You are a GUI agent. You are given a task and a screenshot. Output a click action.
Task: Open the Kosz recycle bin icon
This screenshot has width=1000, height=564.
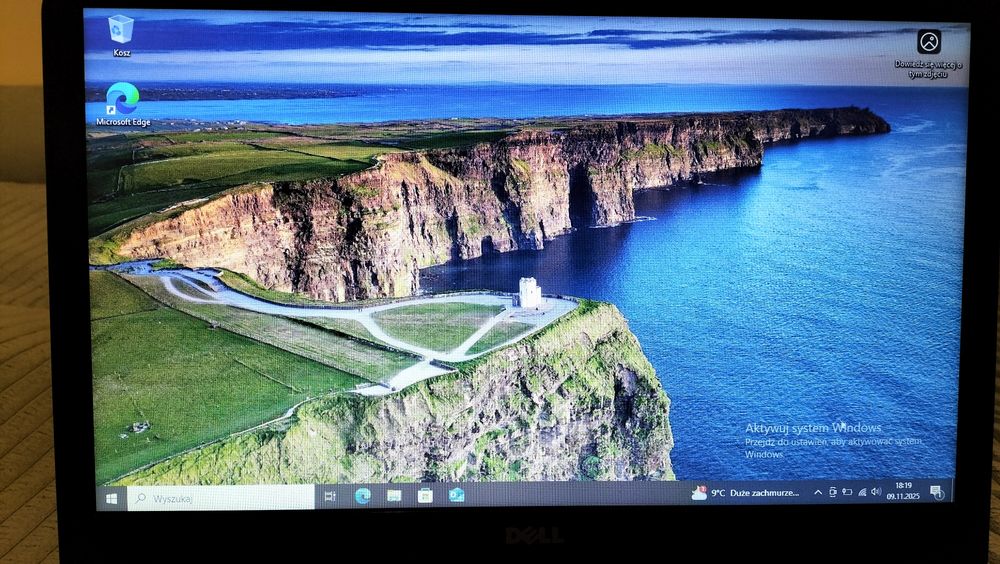[x=121, y=36]
